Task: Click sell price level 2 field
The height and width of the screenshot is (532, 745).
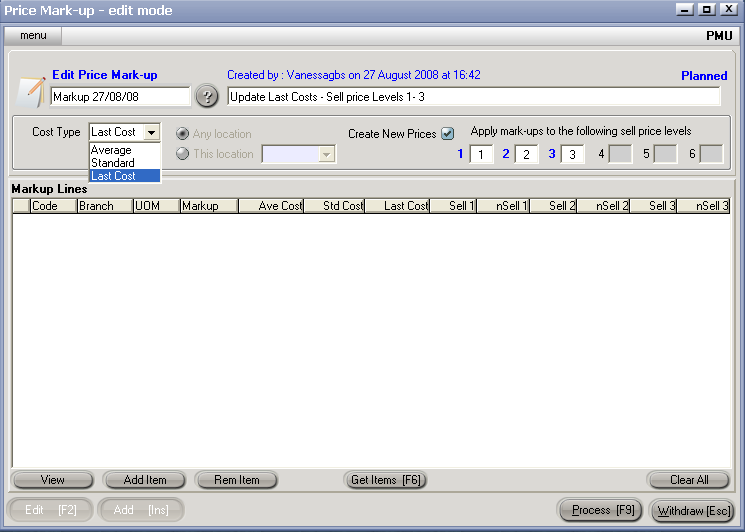Action: 526,154
